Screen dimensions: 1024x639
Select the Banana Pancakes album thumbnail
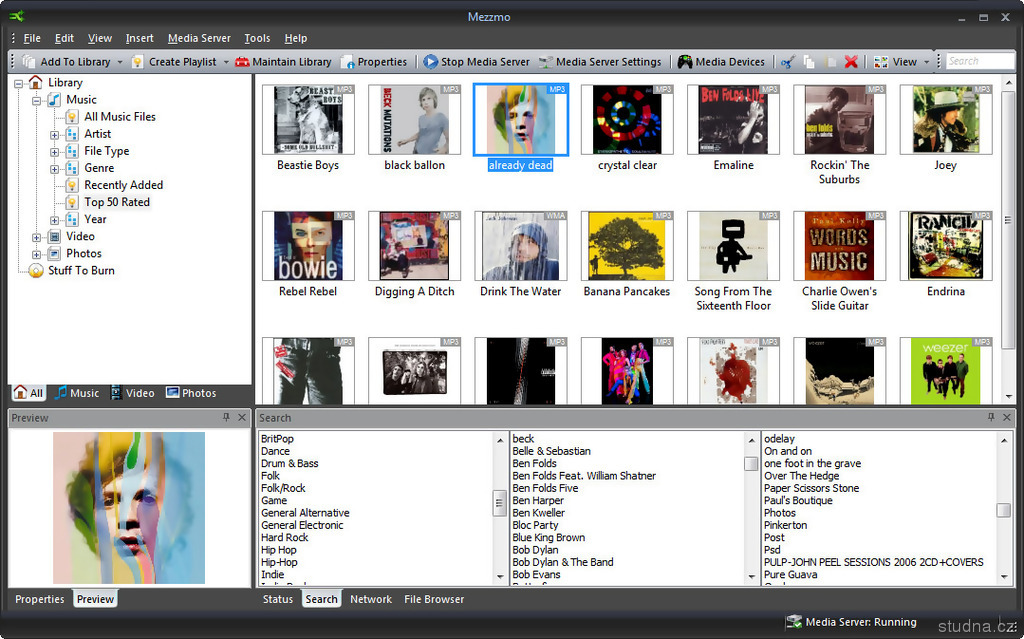coord(627,246)
